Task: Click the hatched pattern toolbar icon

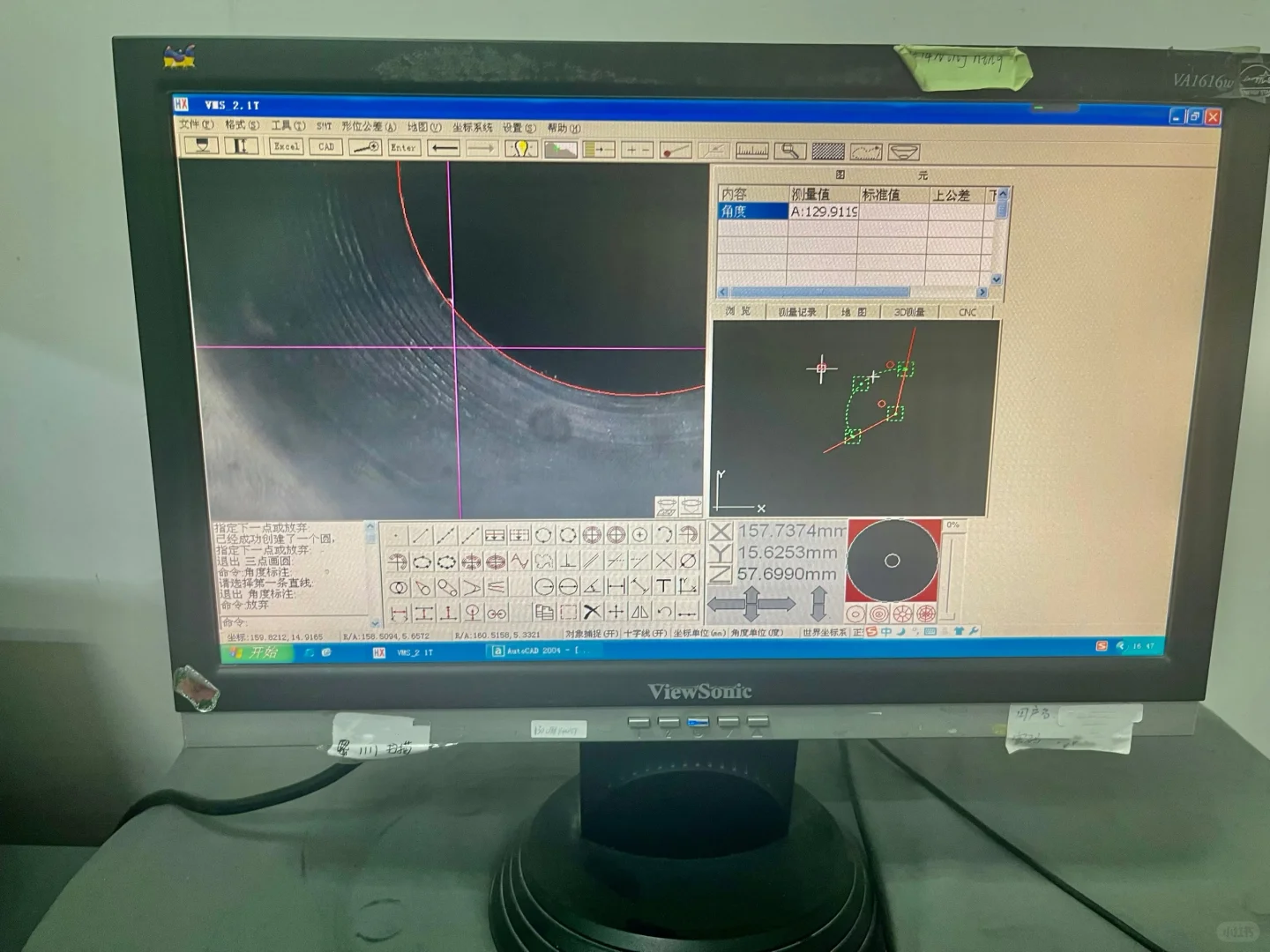Action: 828,152
